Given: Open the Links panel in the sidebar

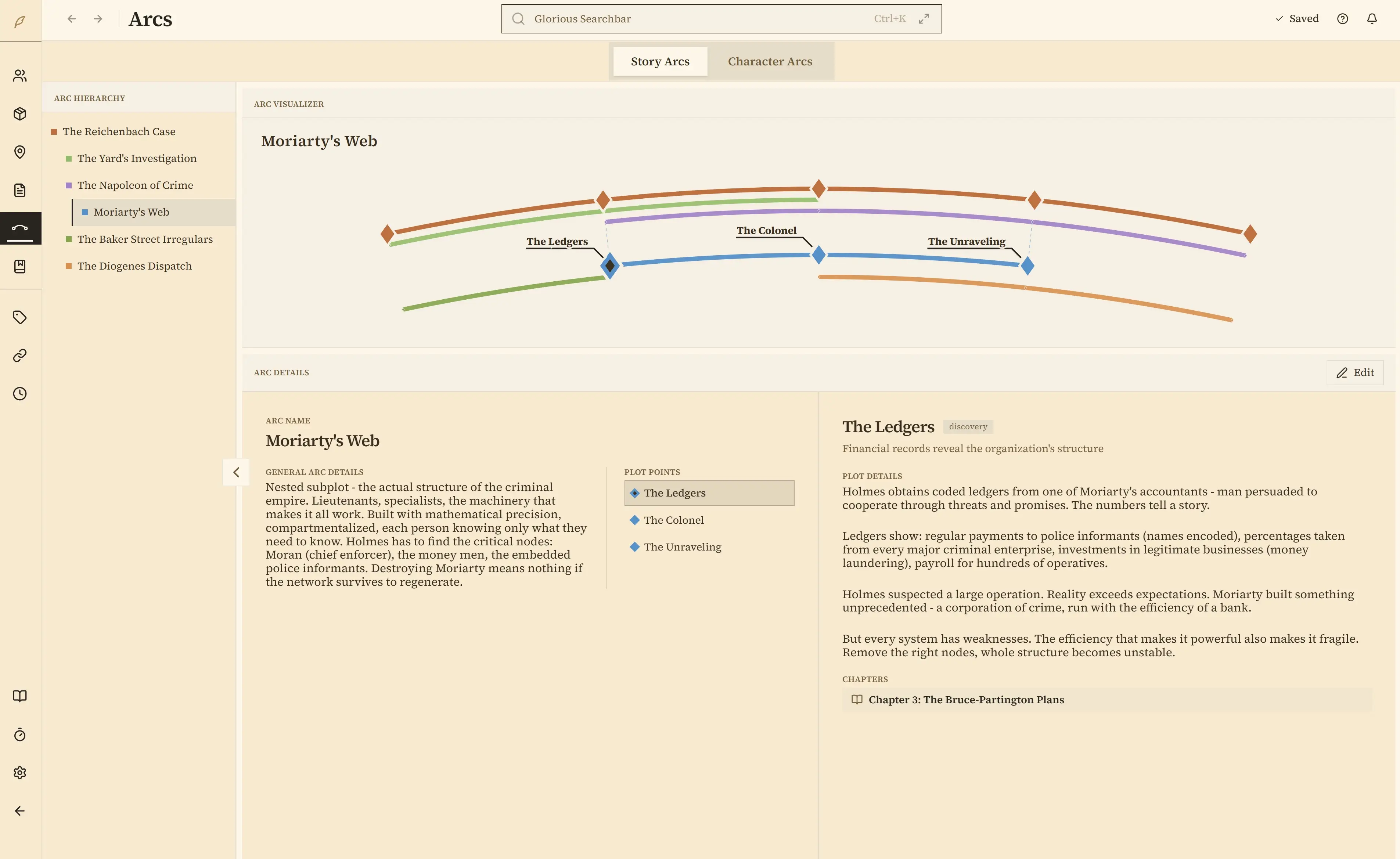Looking at the screenshot, I should pyautogui.click(x=21, y=355).
